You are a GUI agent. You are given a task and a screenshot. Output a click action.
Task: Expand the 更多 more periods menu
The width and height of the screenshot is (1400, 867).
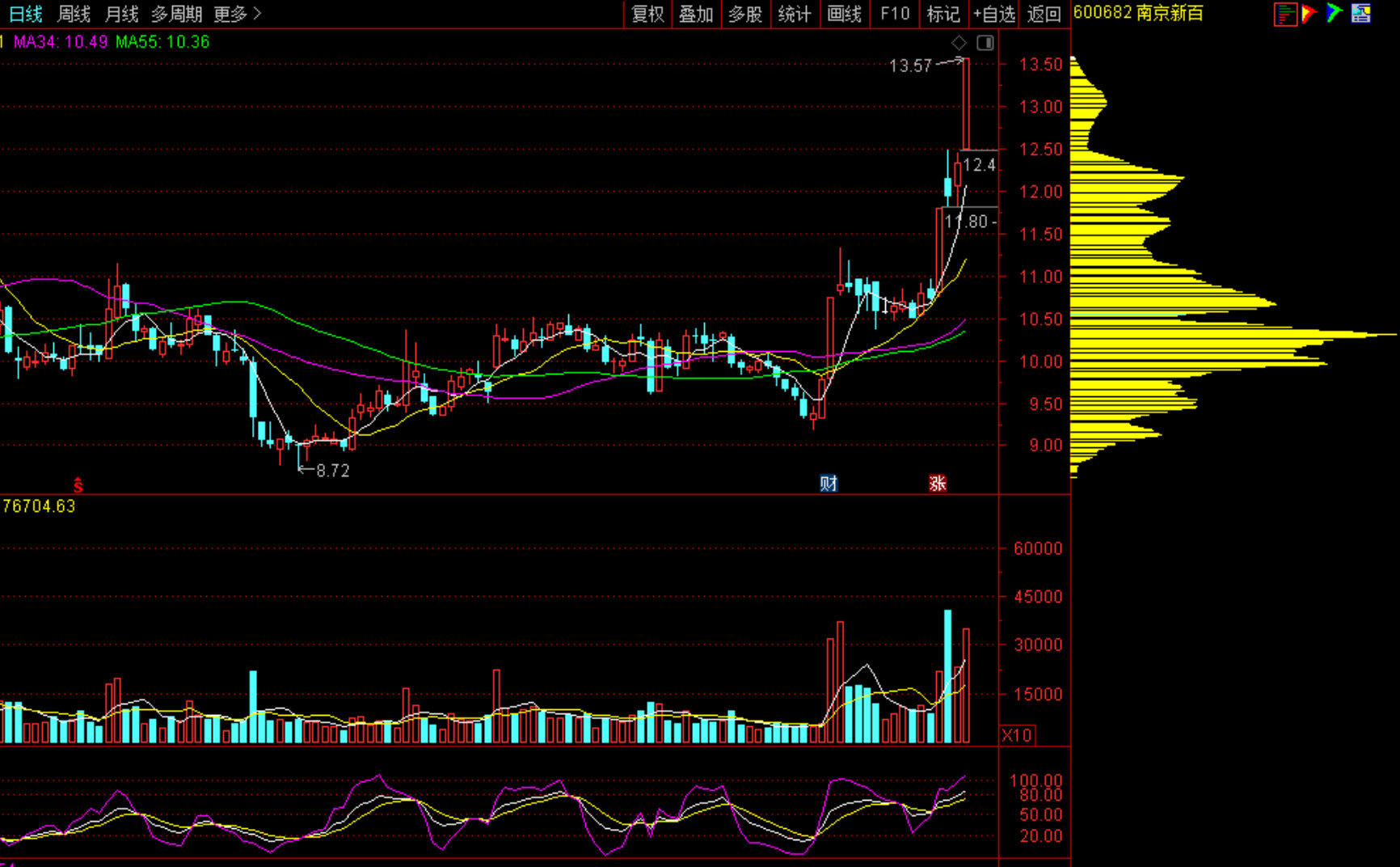pos(238,14)
